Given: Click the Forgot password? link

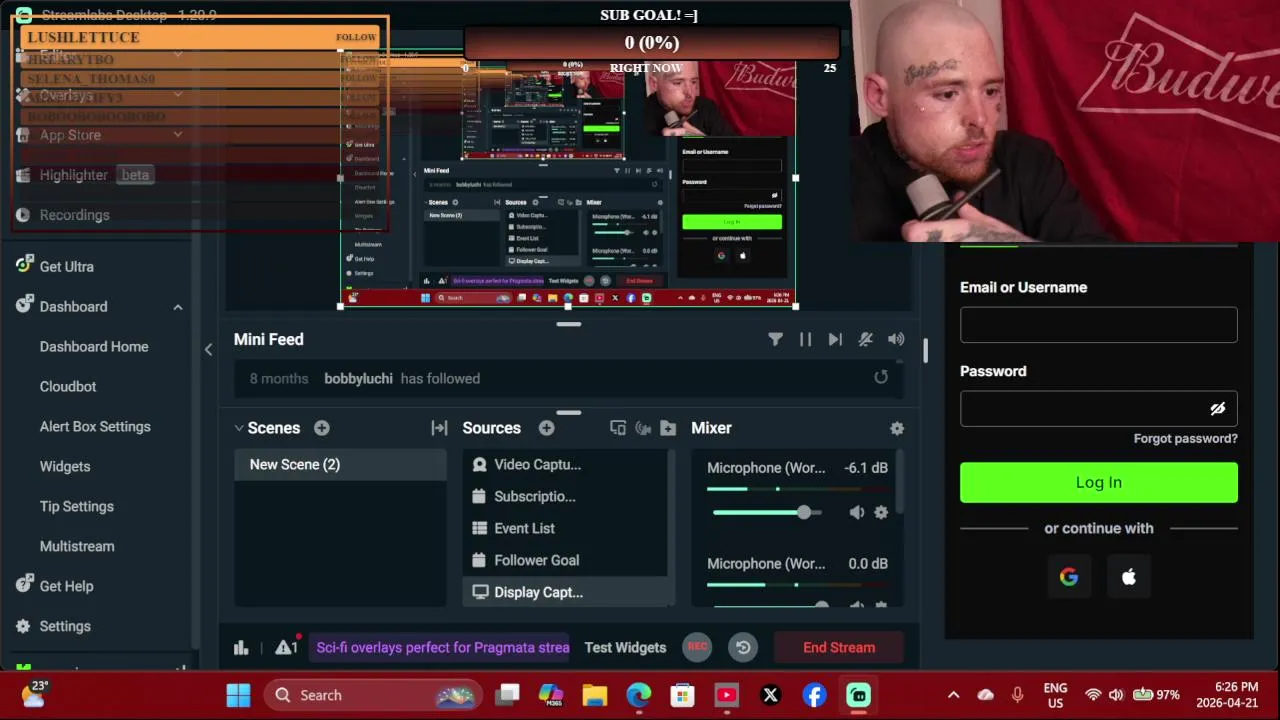Looking at the screenshot, I should (1185, 438).
